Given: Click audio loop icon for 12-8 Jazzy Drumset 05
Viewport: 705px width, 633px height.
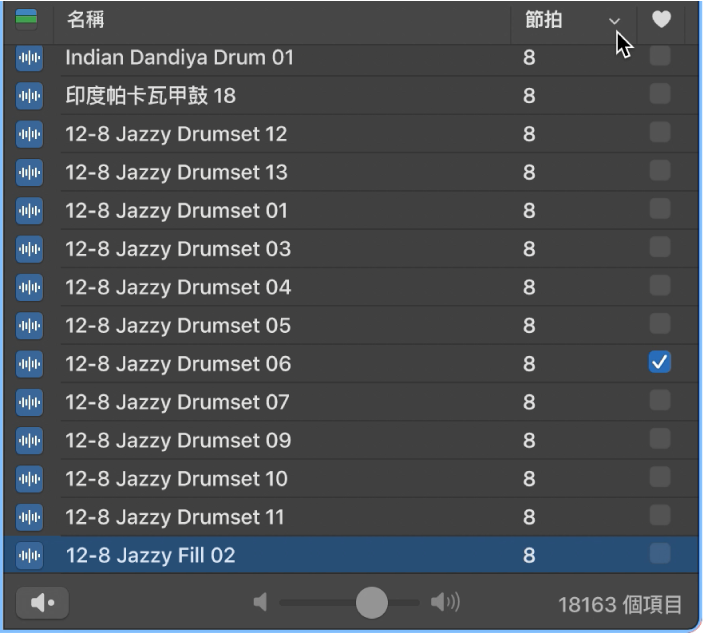Looking at the screenshot, I should [x=29, y=325].
